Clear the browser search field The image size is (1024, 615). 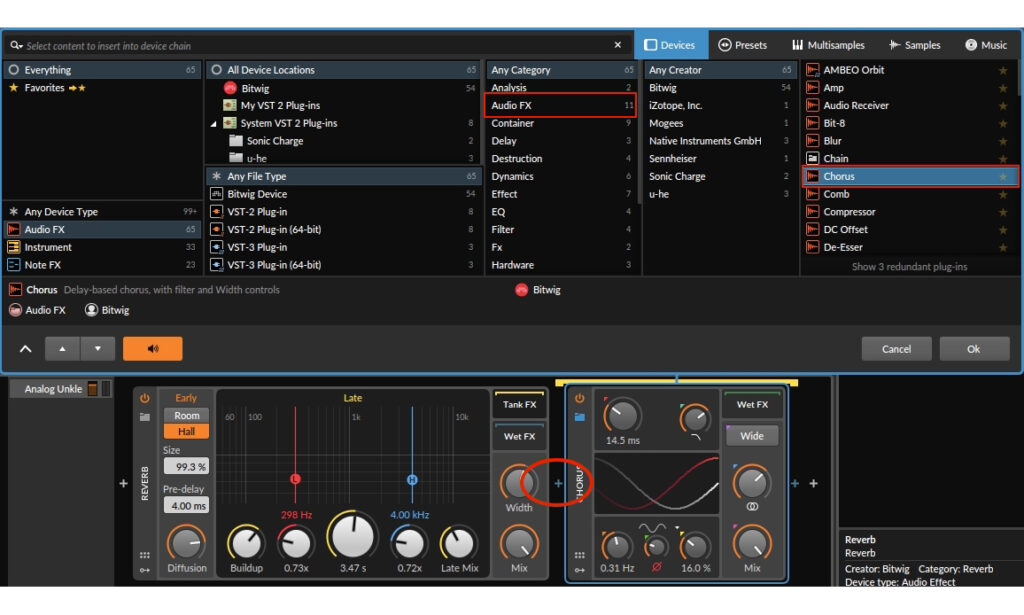(617, 45)
